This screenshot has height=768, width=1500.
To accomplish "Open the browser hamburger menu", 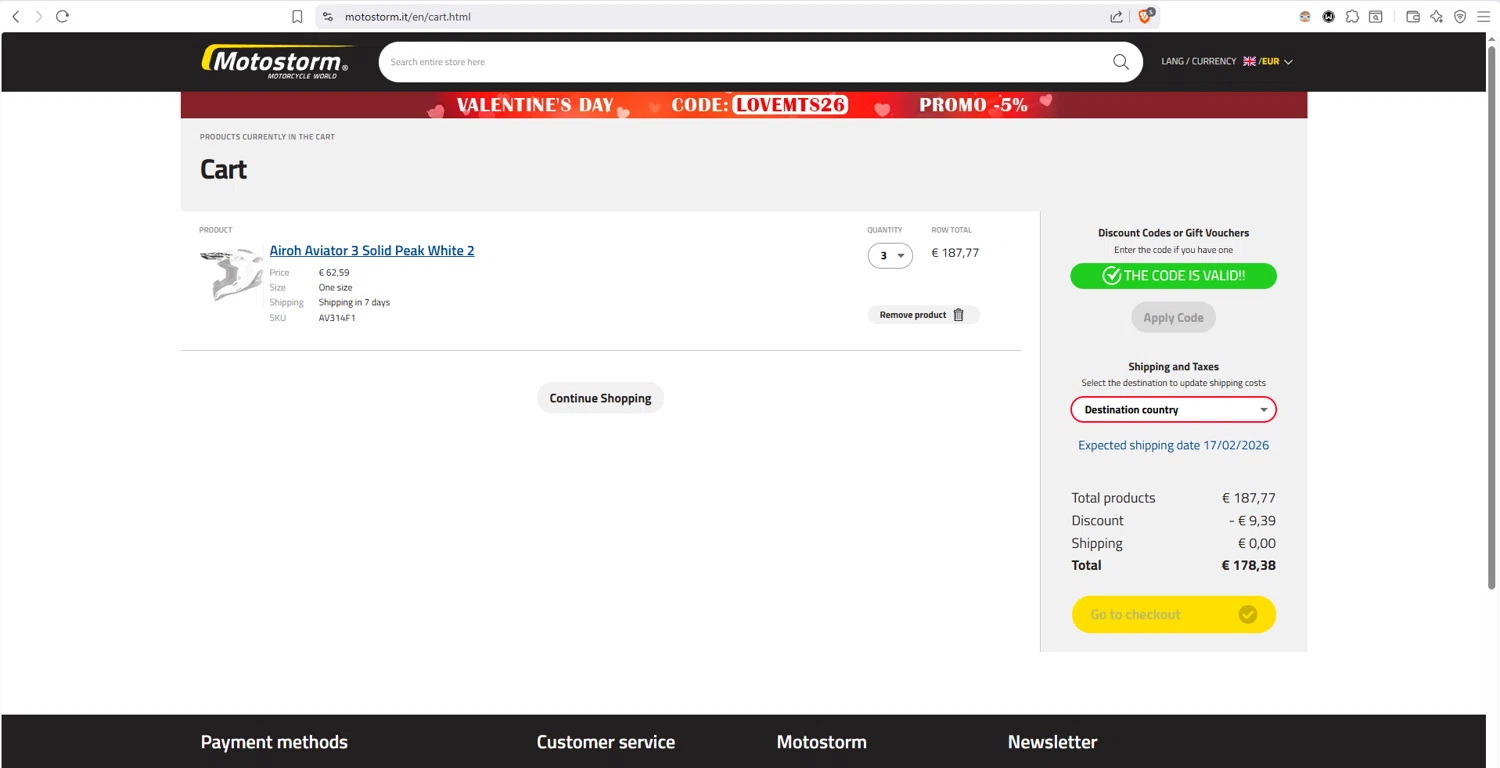I will point(1484,16).
